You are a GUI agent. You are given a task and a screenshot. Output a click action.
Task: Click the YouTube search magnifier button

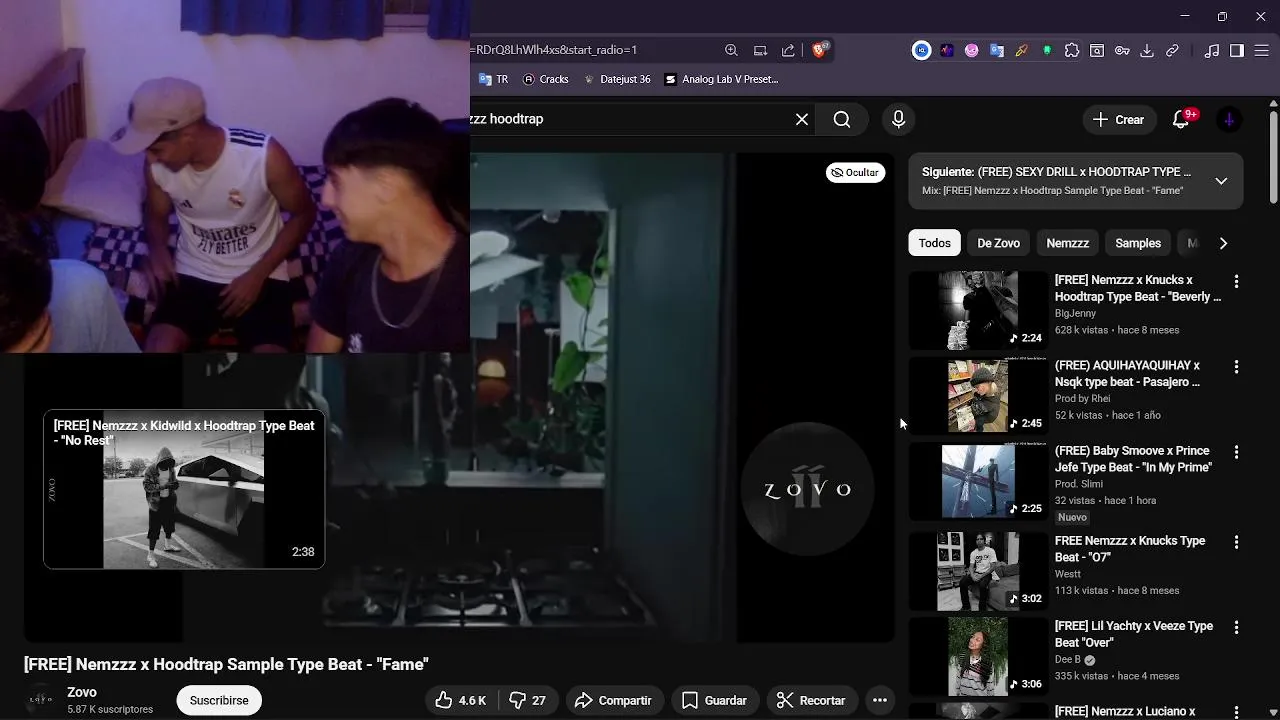pyautogui.click(x=842, y=119)
